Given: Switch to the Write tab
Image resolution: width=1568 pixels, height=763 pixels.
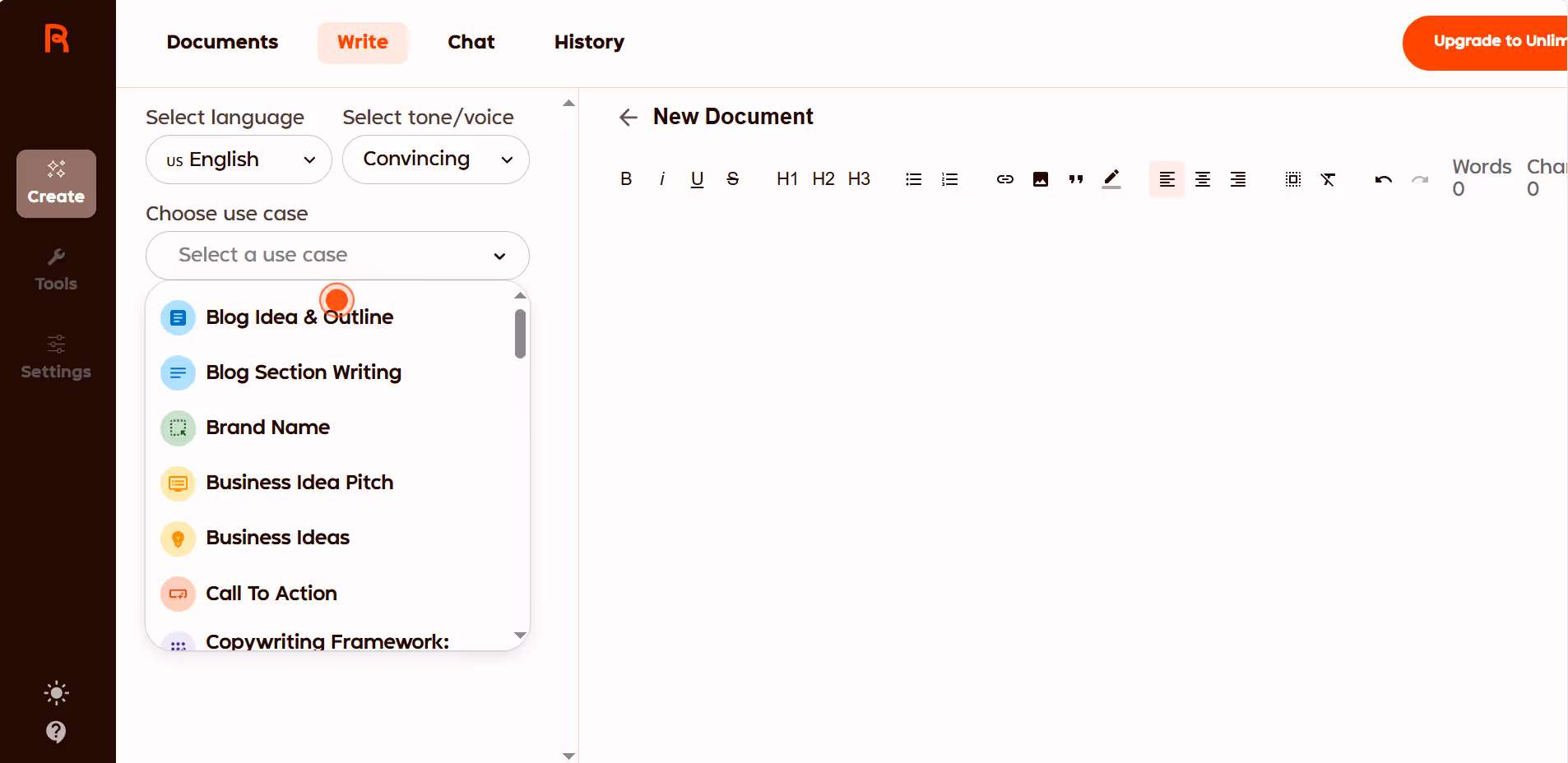Looking at the screenshot, I should click(363, 42).
